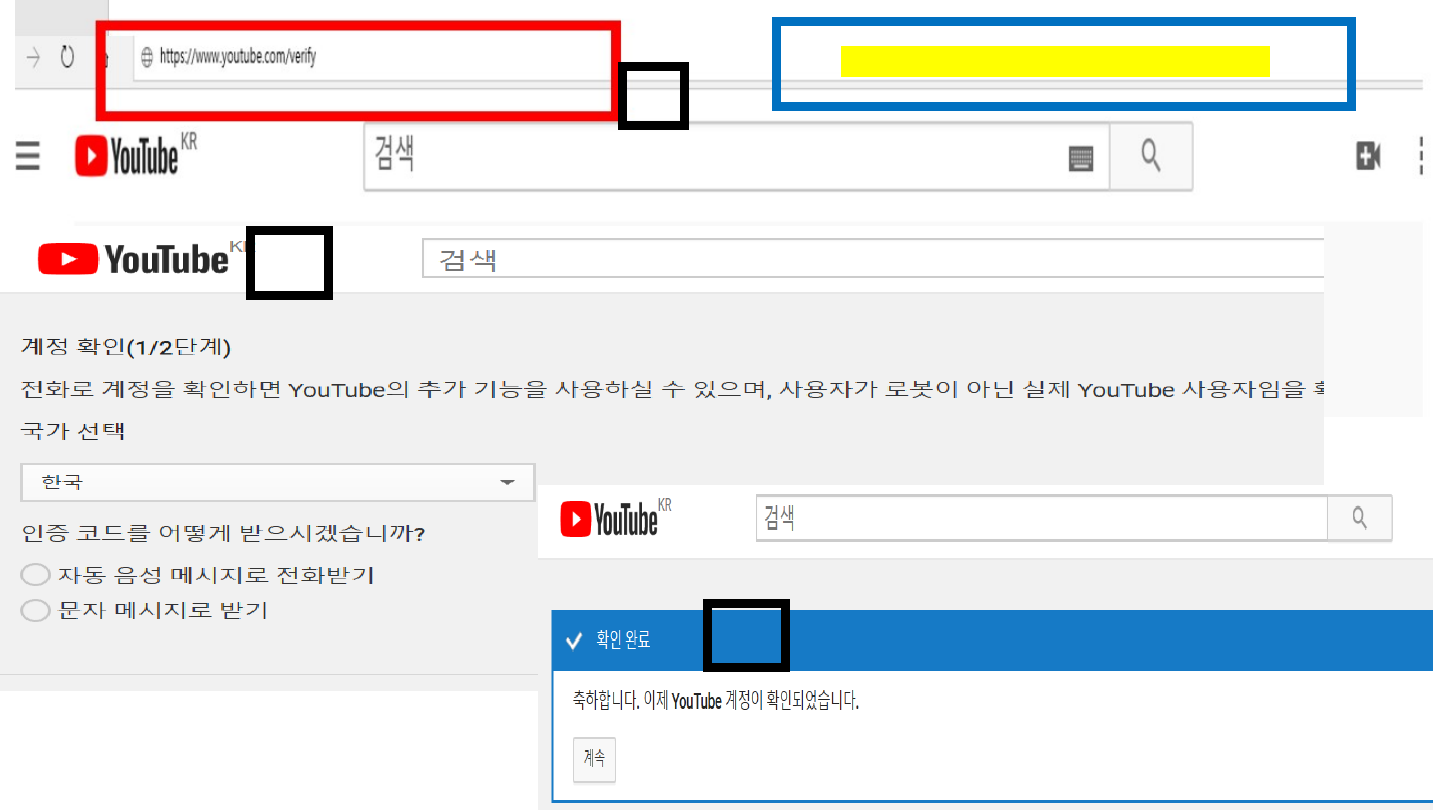Click the checkmark next to 확인 완료
Screen dimensions: 1440x810
tap(574, 641)
